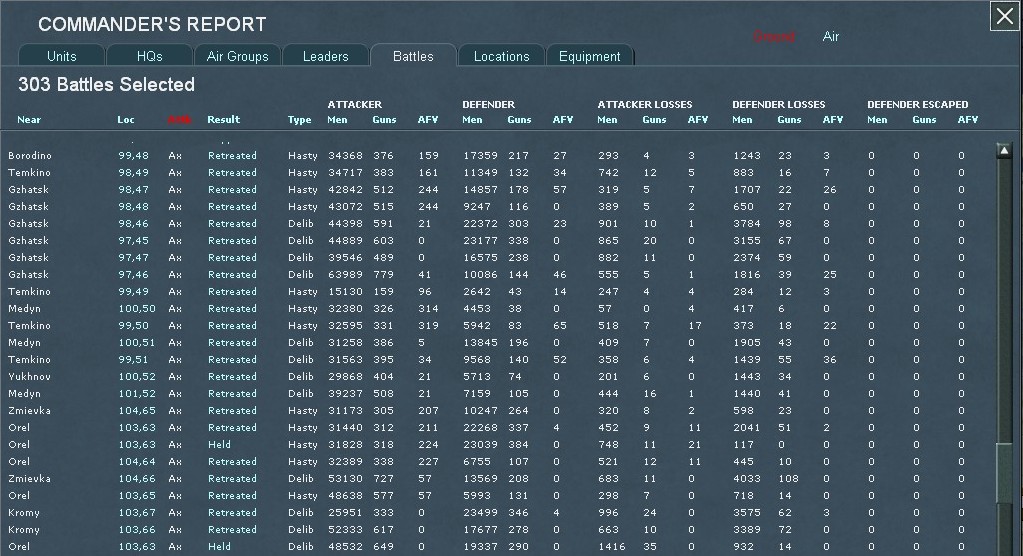View the Equipment tab

coord(589,56)
